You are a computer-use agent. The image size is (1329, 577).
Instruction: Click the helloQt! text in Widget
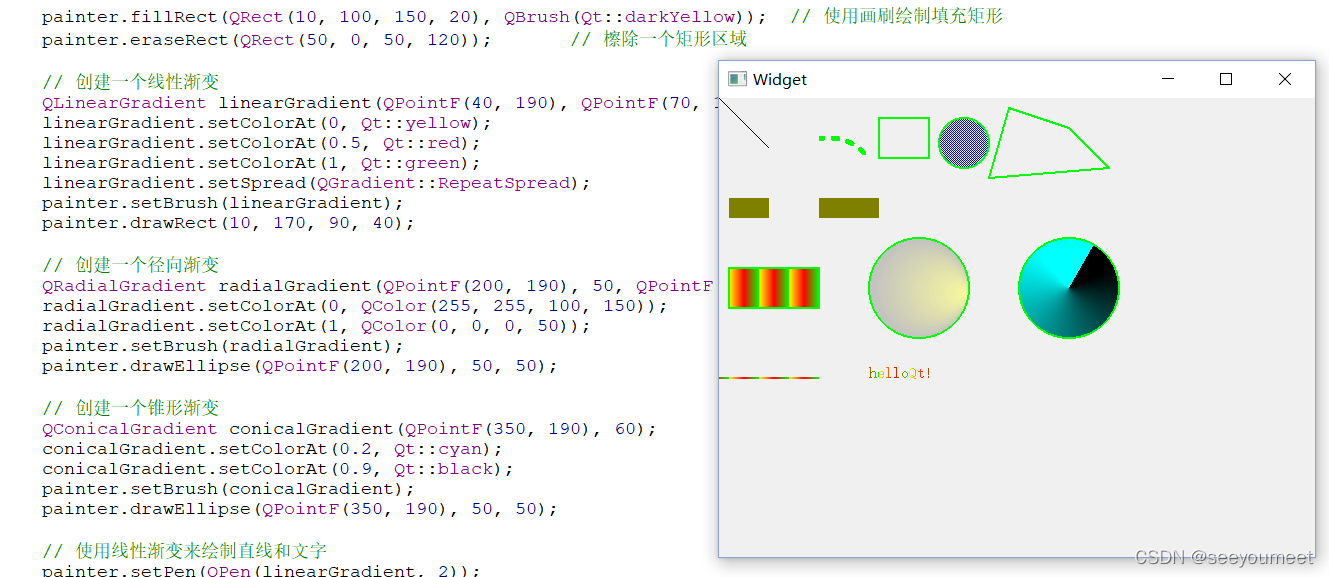click(x=900, y=373)
